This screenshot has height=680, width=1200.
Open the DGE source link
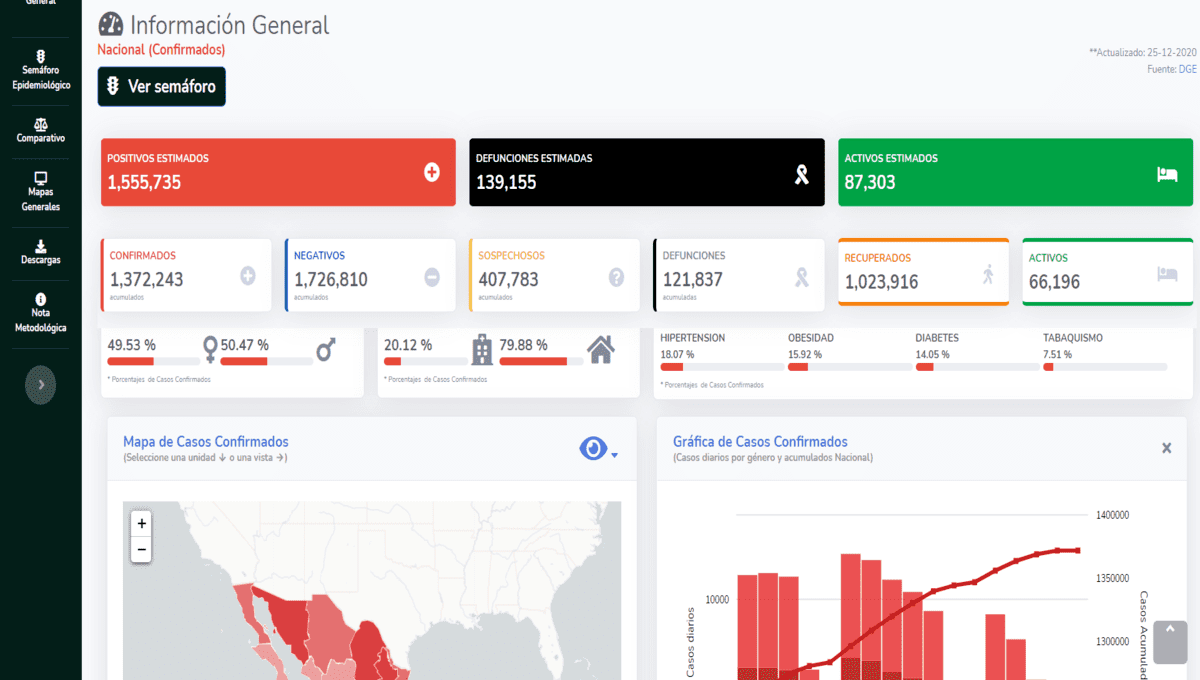pos(1187,69)
